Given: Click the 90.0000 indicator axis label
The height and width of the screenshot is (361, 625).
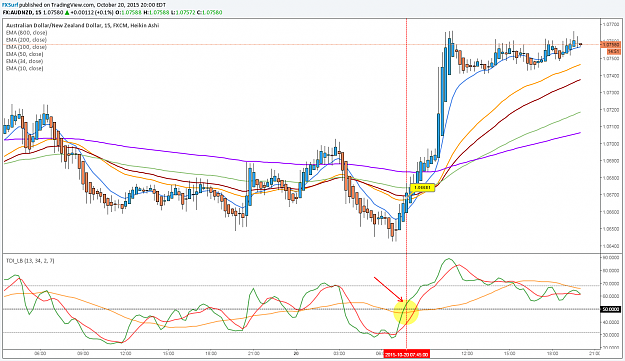Looking at the screenshot, I should click(612, 258).
